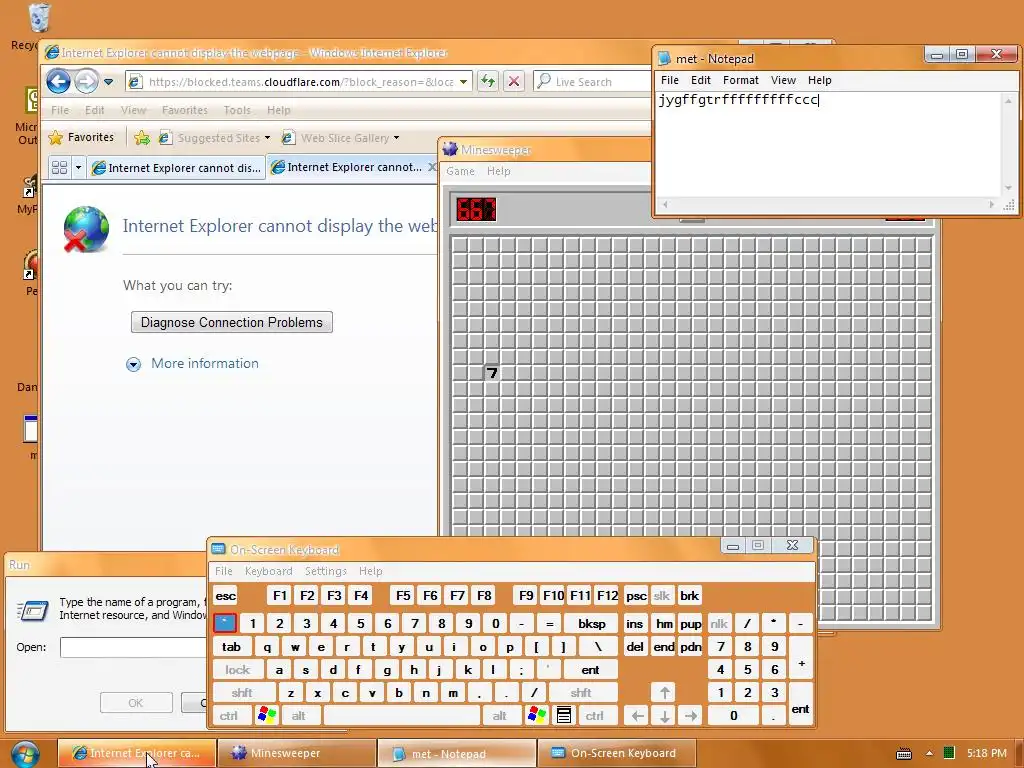
Task: Click the down arrow key on On-Screen Keyboard
Action: [x=664, y=716]
